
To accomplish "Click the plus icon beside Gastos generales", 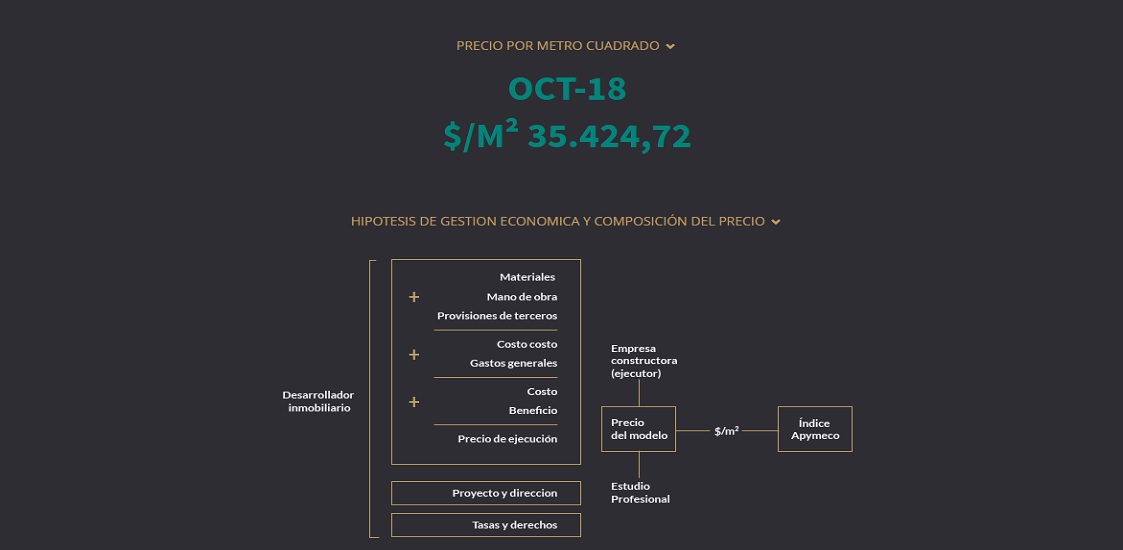I will (413, 355).
